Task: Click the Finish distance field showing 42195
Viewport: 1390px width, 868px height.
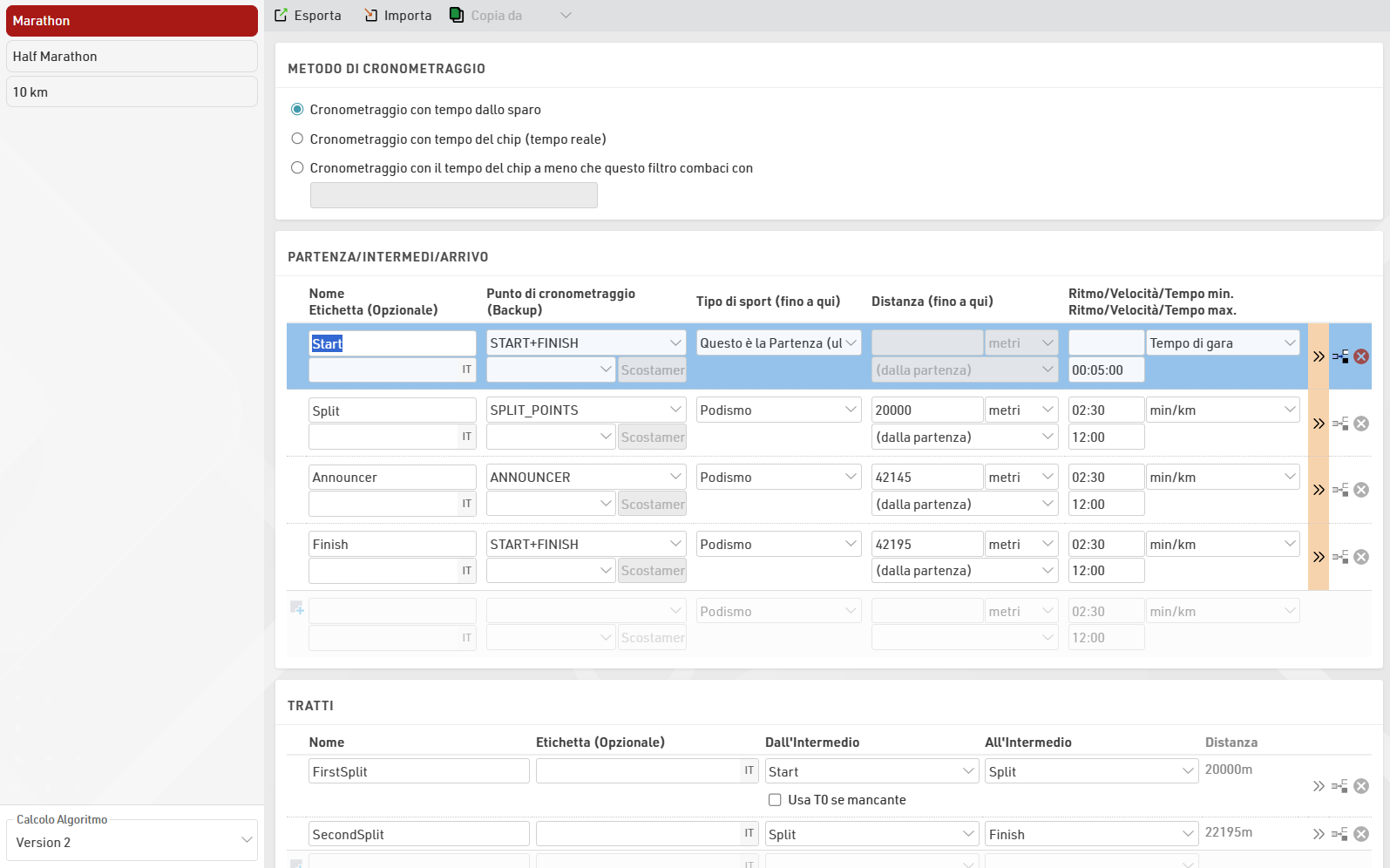Action: [x=926, y=545]
